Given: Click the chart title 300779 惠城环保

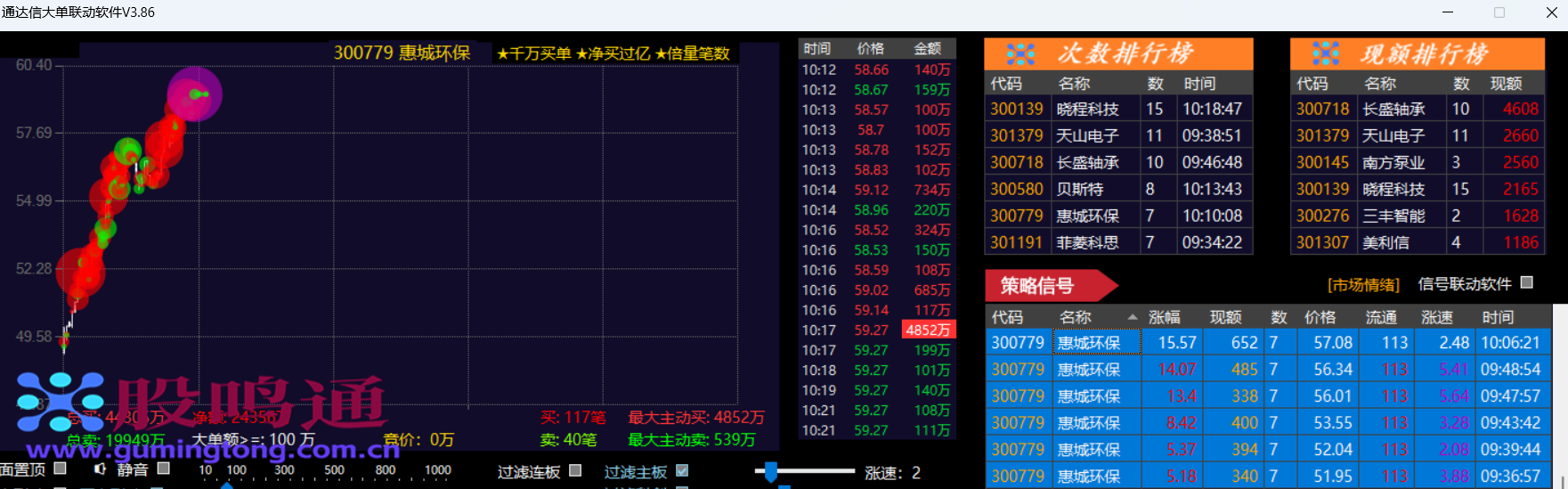Looking at the screenshot, I should 402,53.
